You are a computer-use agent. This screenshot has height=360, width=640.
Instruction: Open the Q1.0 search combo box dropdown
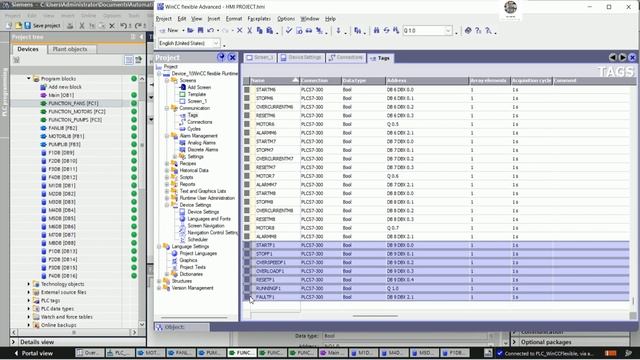[448, 31]
